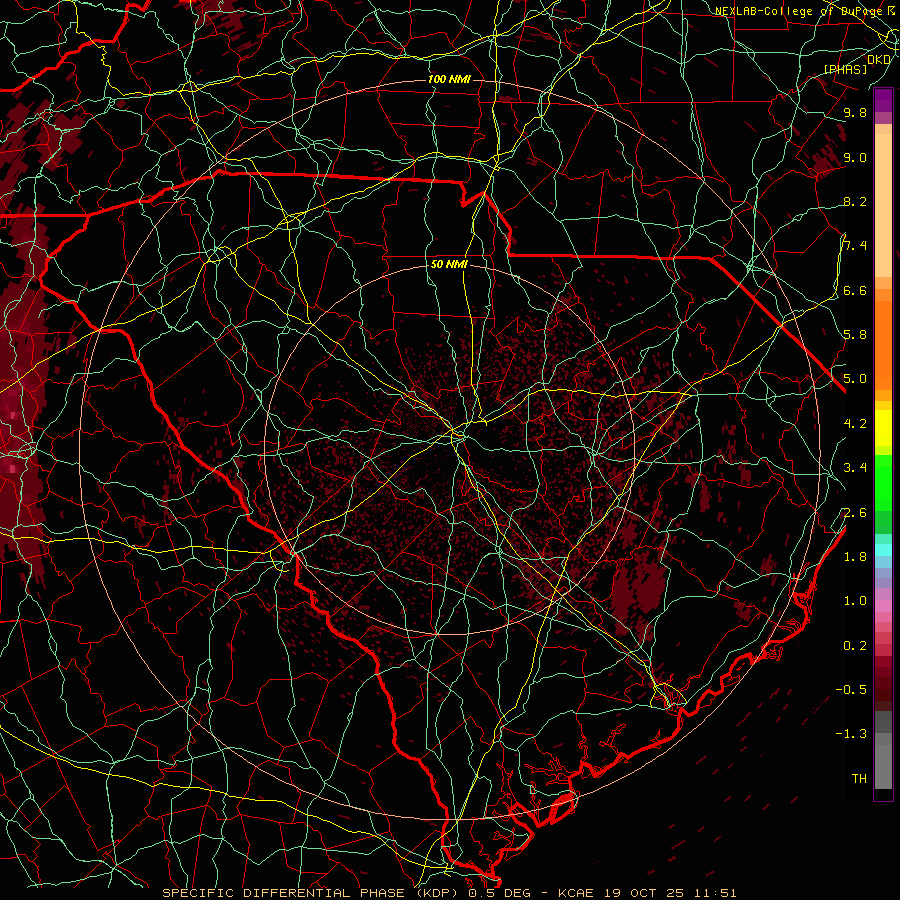Screen dimensions: 900x900
Task: Click the 5.0 value on the color scale
Action: point(855,379)
